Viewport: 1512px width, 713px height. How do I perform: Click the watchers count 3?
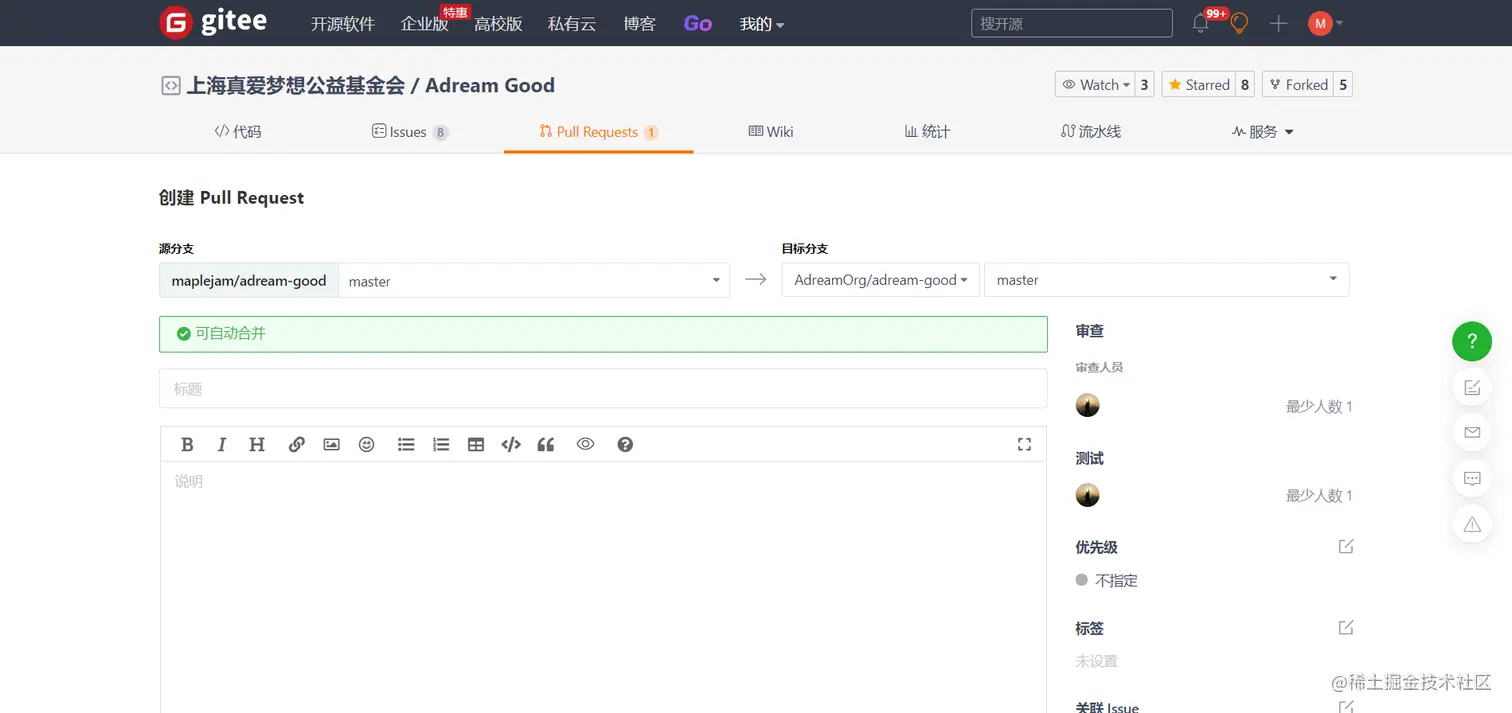(x=1145, y=85)
